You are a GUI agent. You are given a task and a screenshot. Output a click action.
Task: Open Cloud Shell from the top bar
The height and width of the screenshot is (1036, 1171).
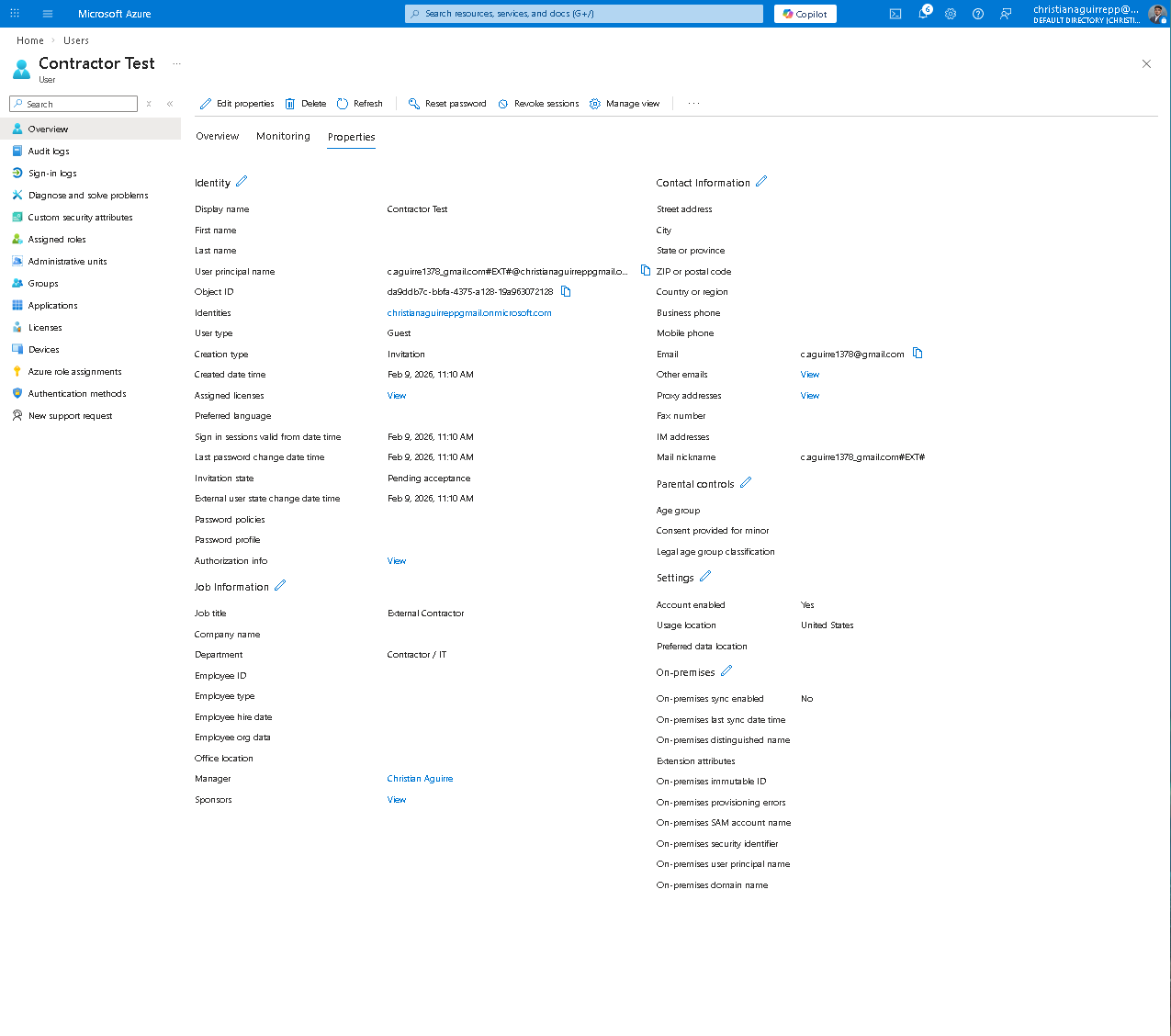click(x=895, y=14)
